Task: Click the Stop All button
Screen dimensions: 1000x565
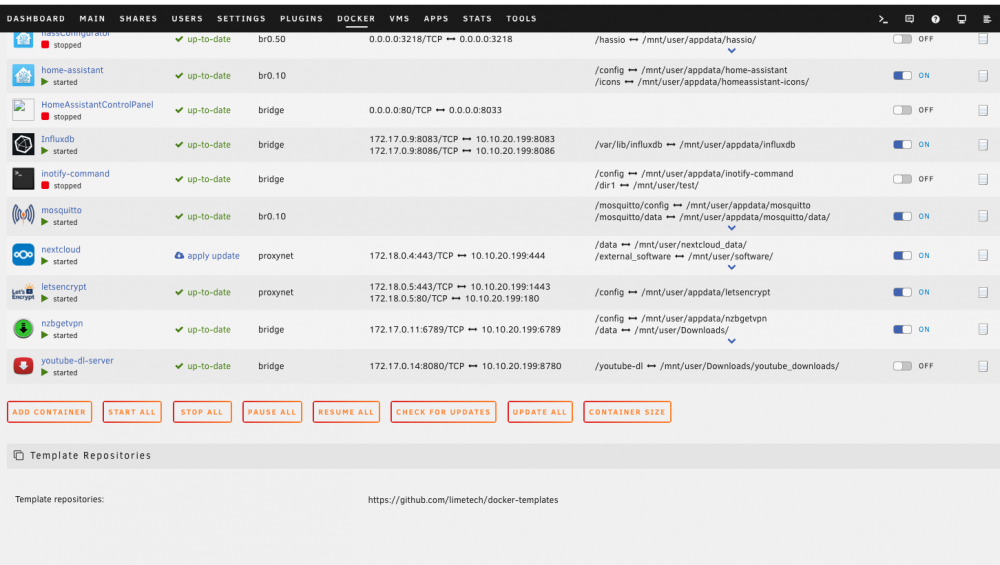Action: coord(202,412)
